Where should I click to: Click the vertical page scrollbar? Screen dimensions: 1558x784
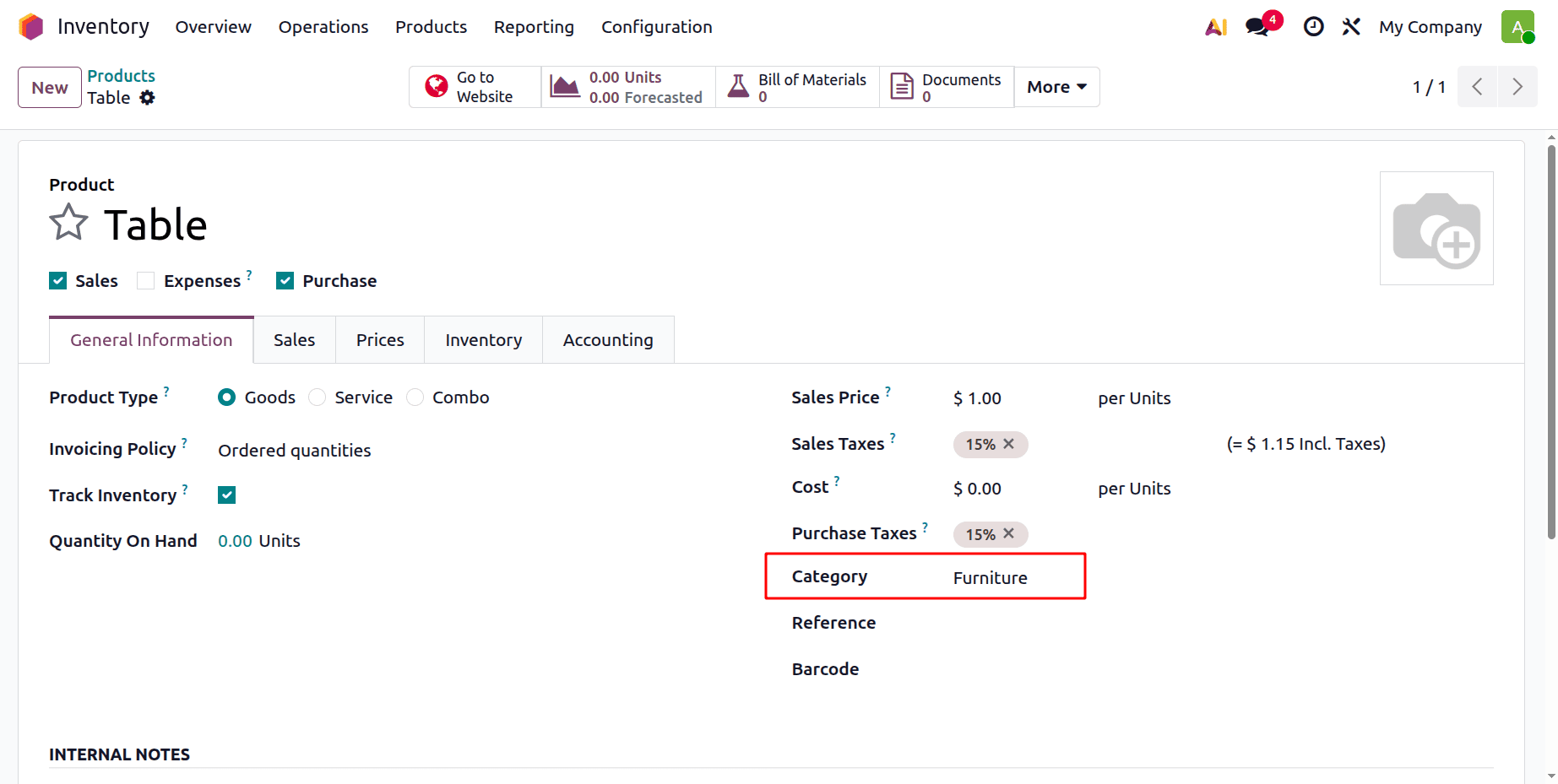(x=1551, y=342)
